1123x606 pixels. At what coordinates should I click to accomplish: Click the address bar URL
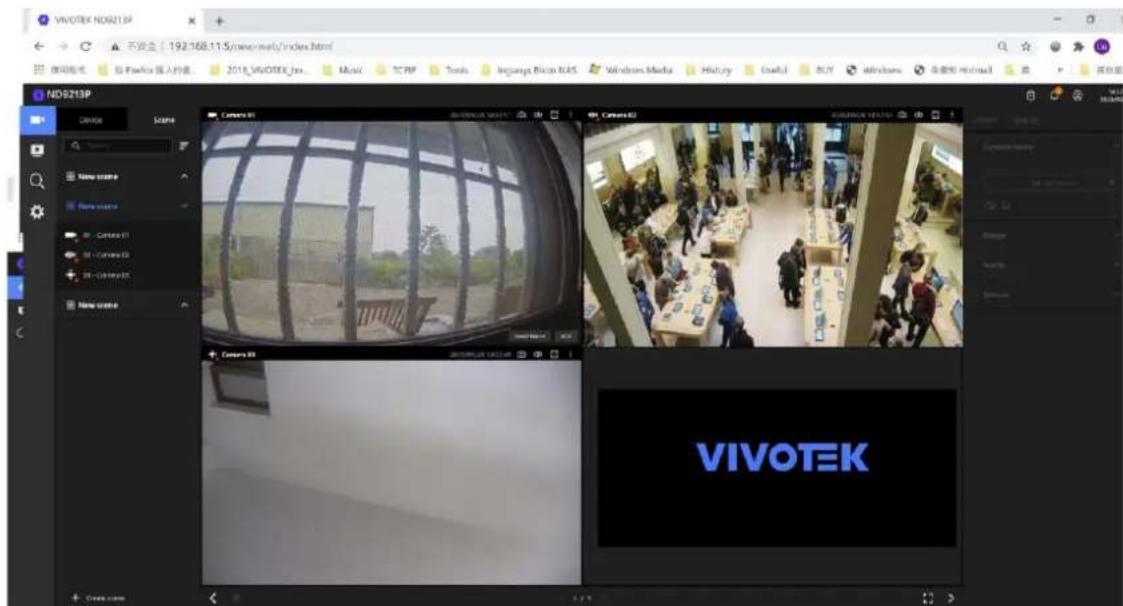251,47
